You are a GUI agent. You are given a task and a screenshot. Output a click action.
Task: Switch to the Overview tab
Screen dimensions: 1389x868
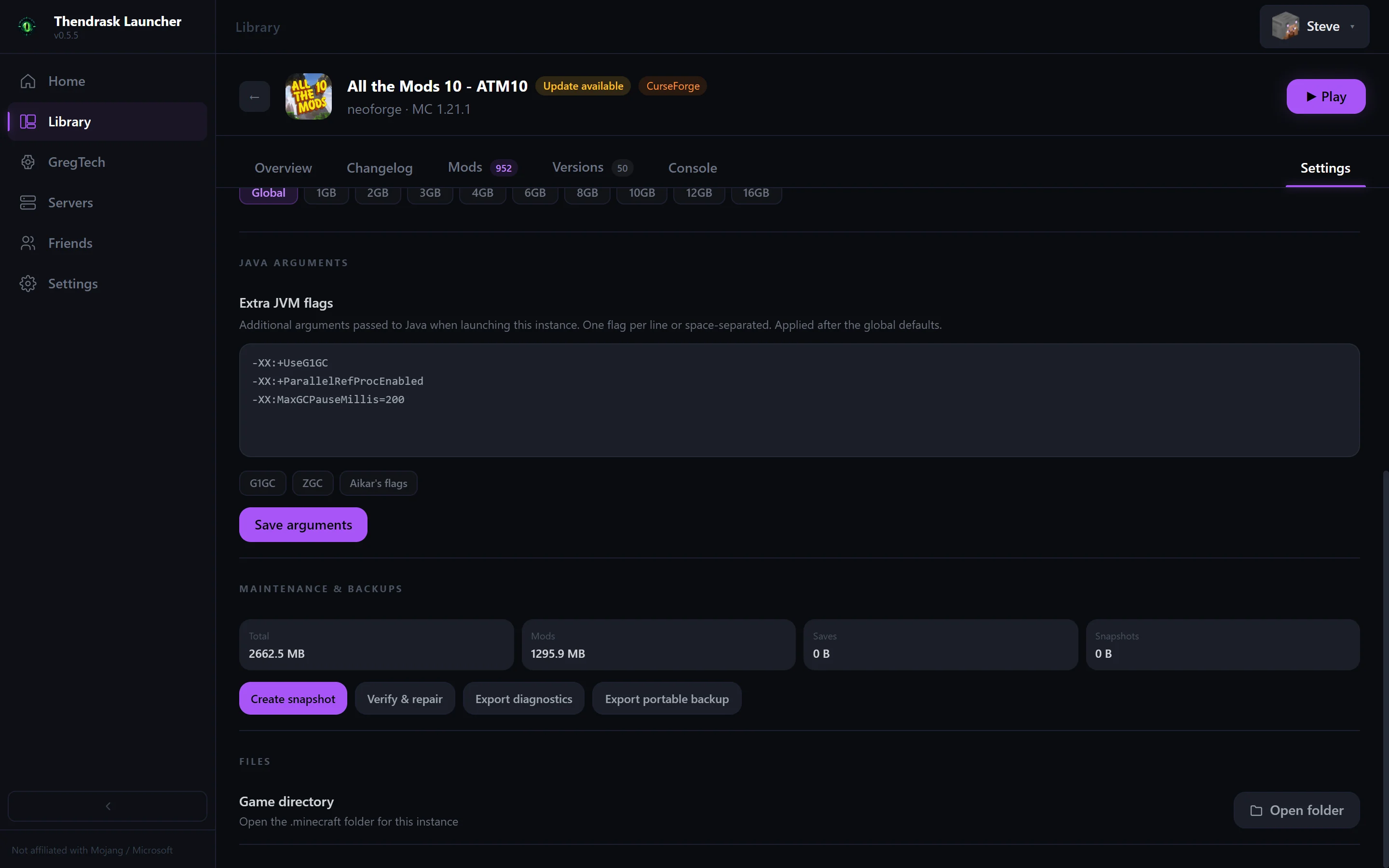coord(283,168)
